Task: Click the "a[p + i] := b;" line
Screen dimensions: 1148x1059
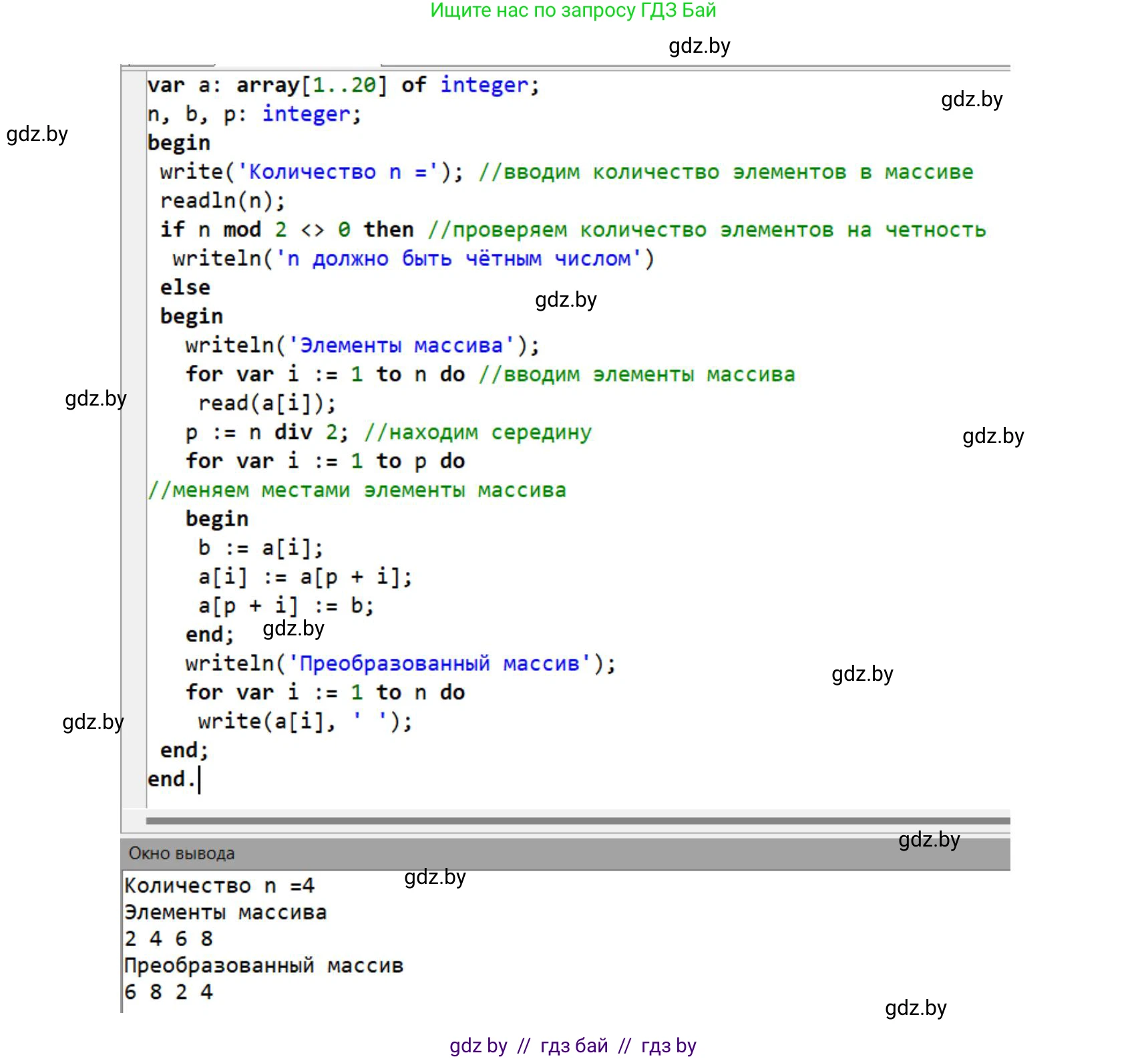Action: point(286,606)
